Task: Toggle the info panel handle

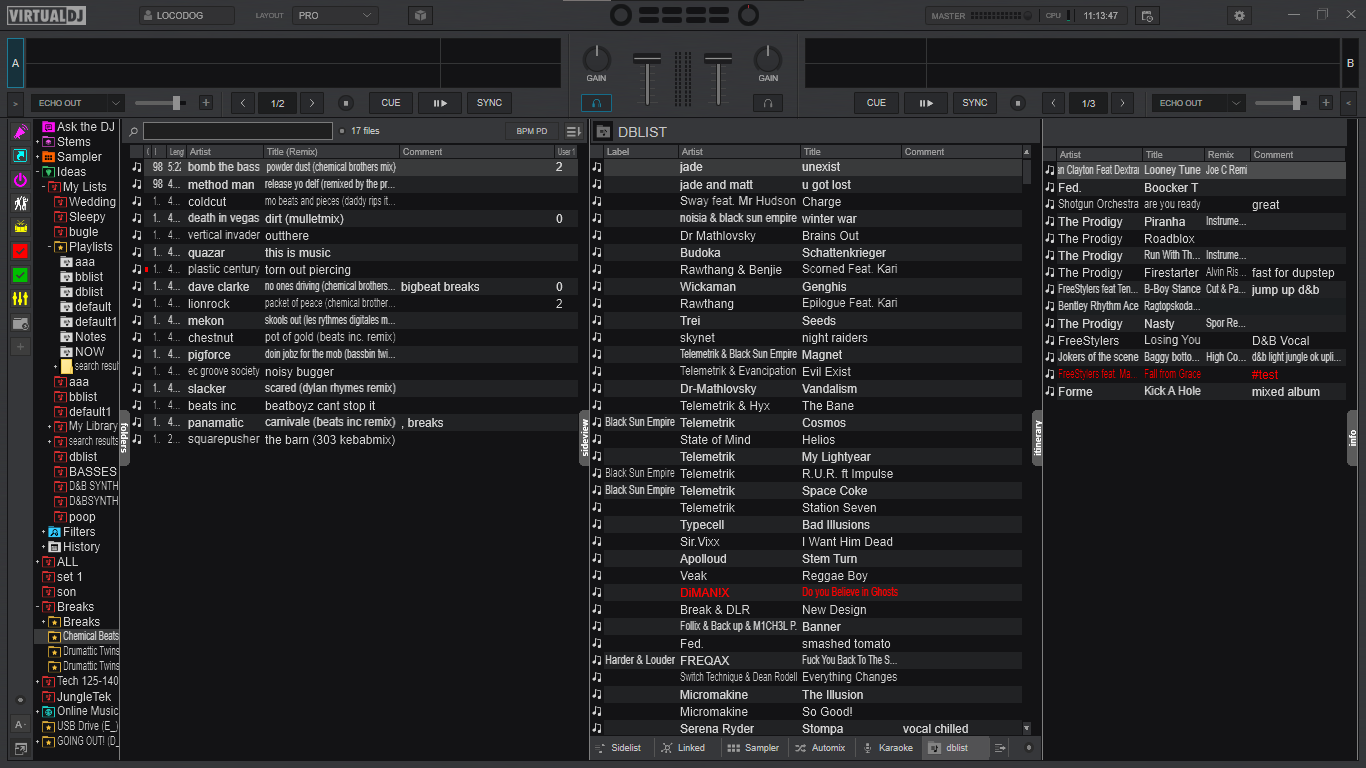Action: point(1352,437)
